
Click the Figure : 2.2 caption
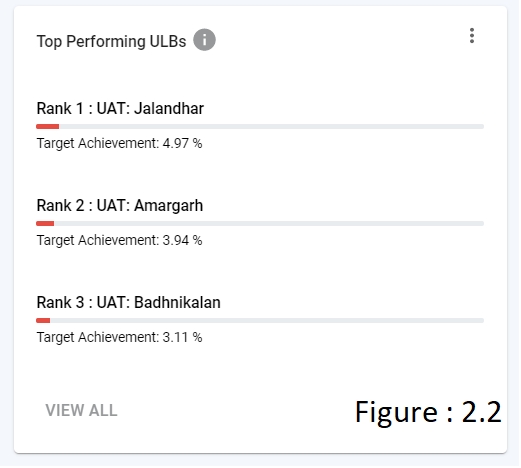click(x=428, y=413)
